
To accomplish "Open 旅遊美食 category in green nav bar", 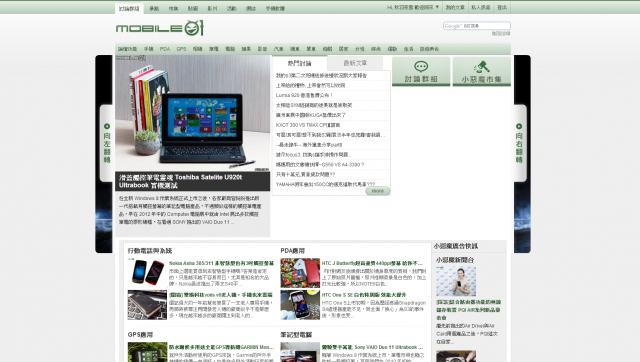I will [429, 49].
